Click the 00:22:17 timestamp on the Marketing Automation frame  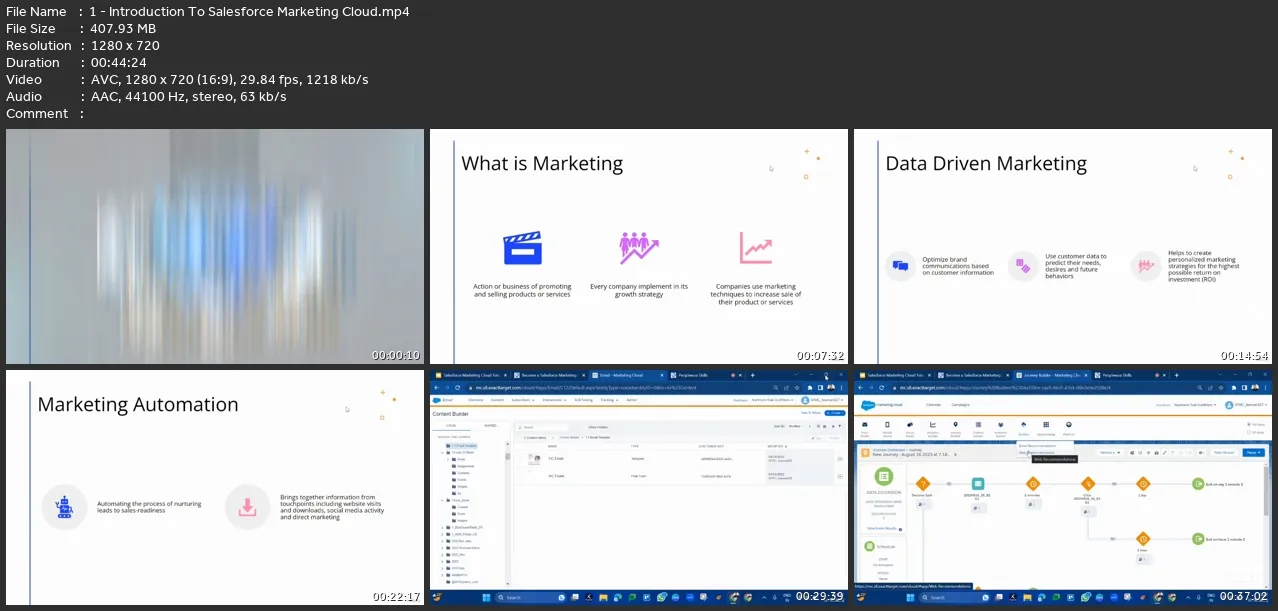[396, 595]
